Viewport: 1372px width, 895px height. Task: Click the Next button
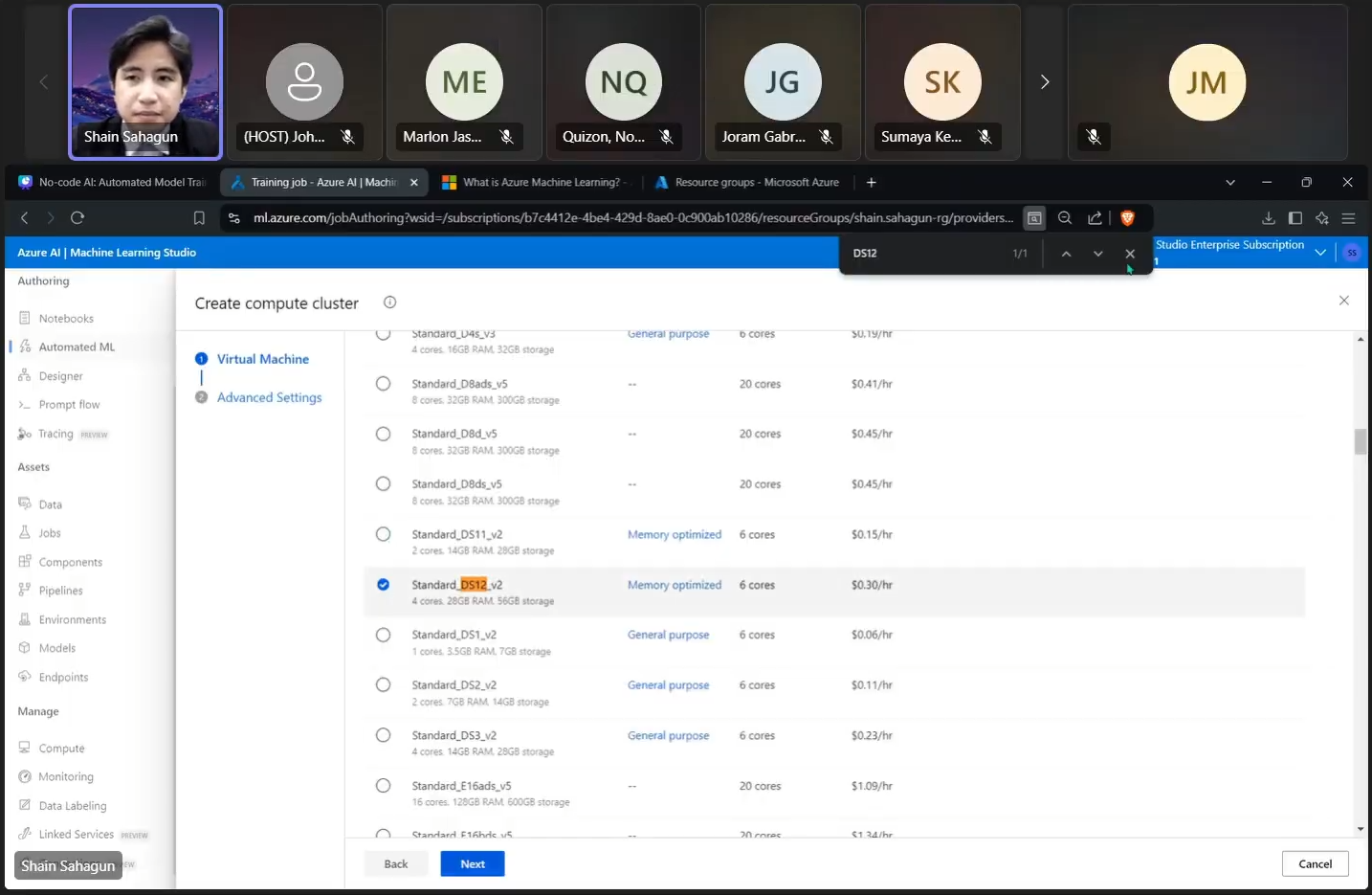click(473, 863)
